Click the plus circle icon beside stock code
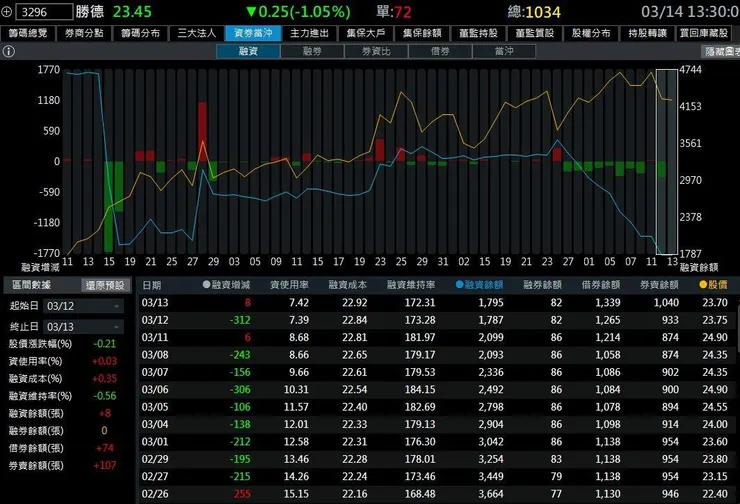This screenshot has width=740, height=504. (x=6, y=11)
